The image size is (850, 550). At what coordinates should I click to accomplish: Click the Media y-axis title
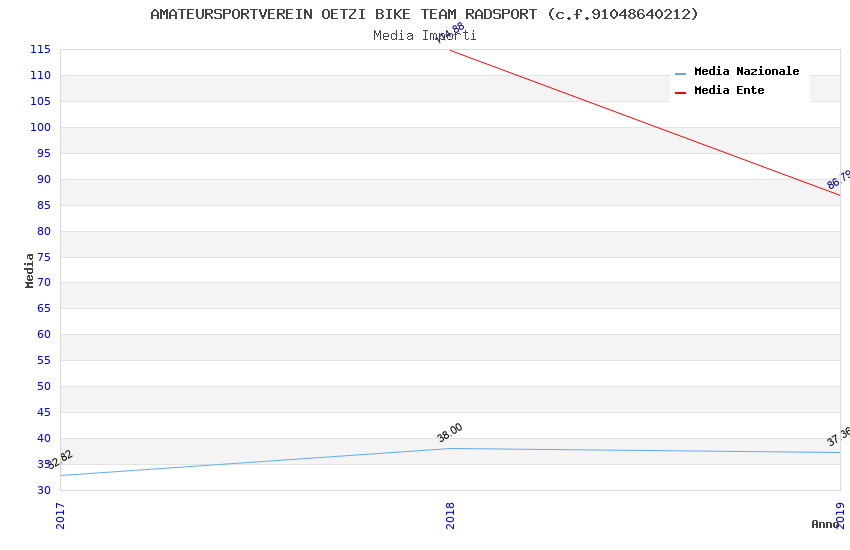pyautogui.click(x=29, y=270)
